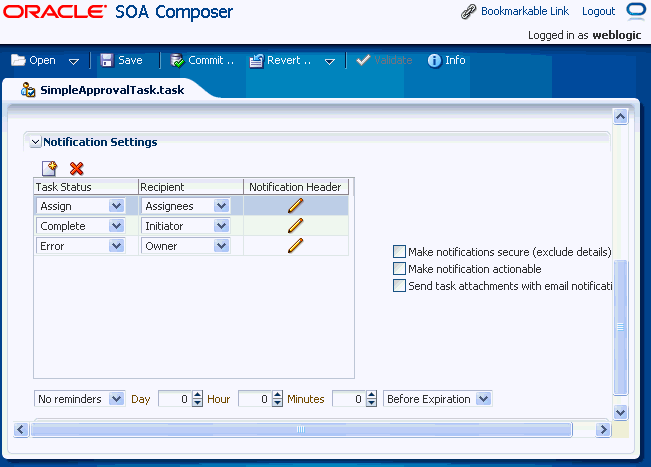
Task: Click the Task Status column header
Action: point(86,187)
